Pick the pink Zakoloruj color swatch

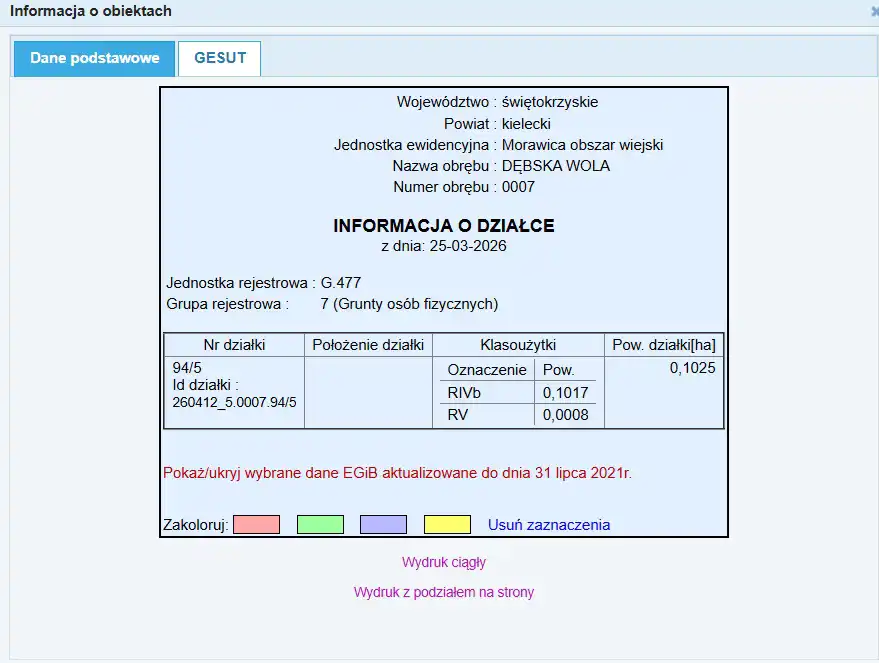[x=256, y=525]
